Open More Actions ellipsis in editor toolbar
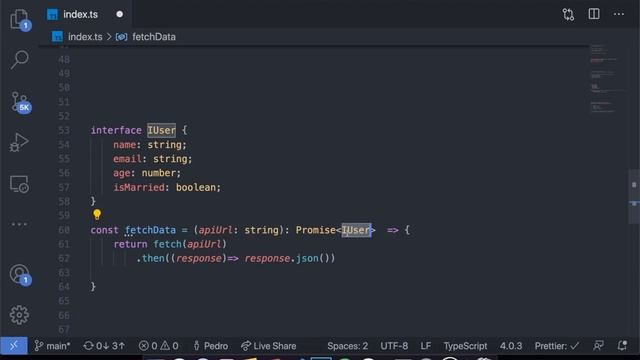 point(619,14)
